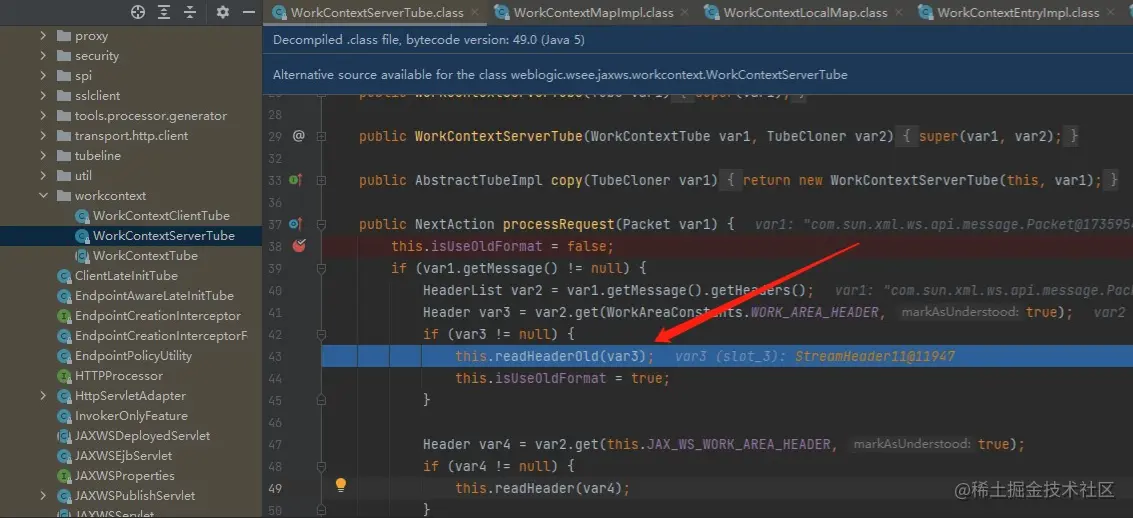This screenshot has width=1133, height=518.
Task: Expand the tubeline package
Action: [43, 155]
